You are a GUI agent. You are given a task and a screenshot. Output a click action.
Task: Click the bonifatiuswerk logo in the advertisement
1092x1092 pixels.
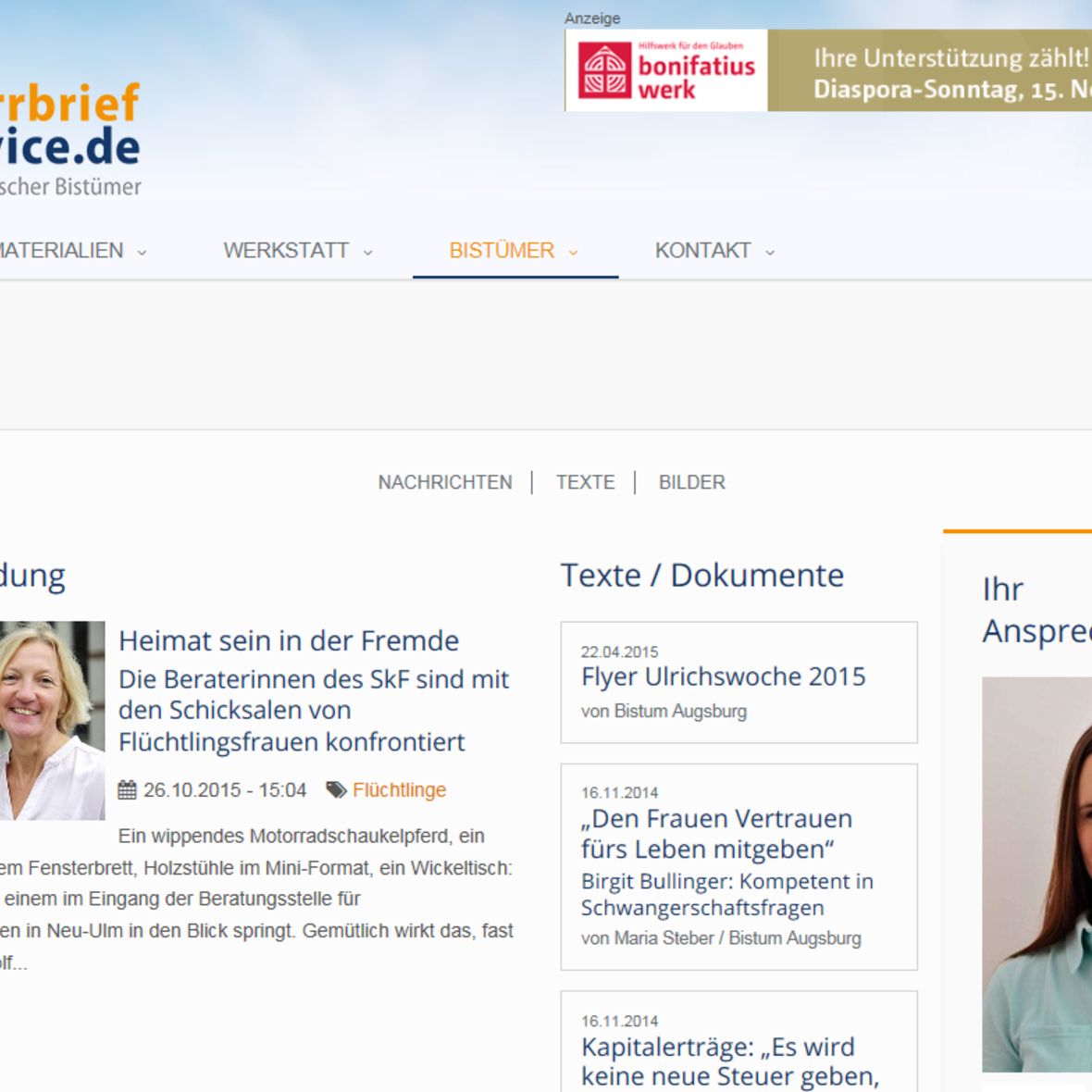(665, 69)
